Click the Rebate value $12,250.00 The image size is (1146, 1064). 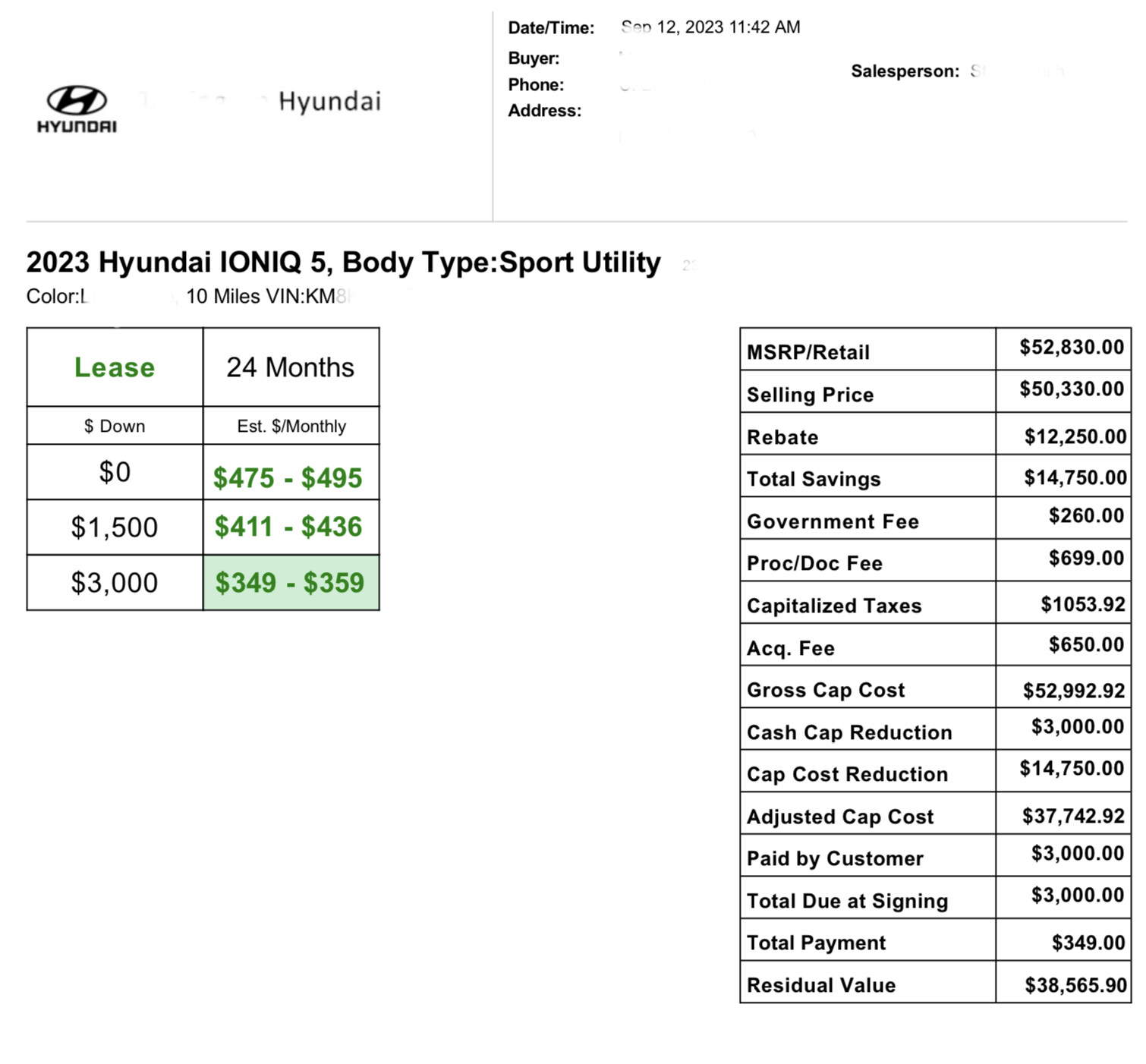click(x=1075, y=436)
